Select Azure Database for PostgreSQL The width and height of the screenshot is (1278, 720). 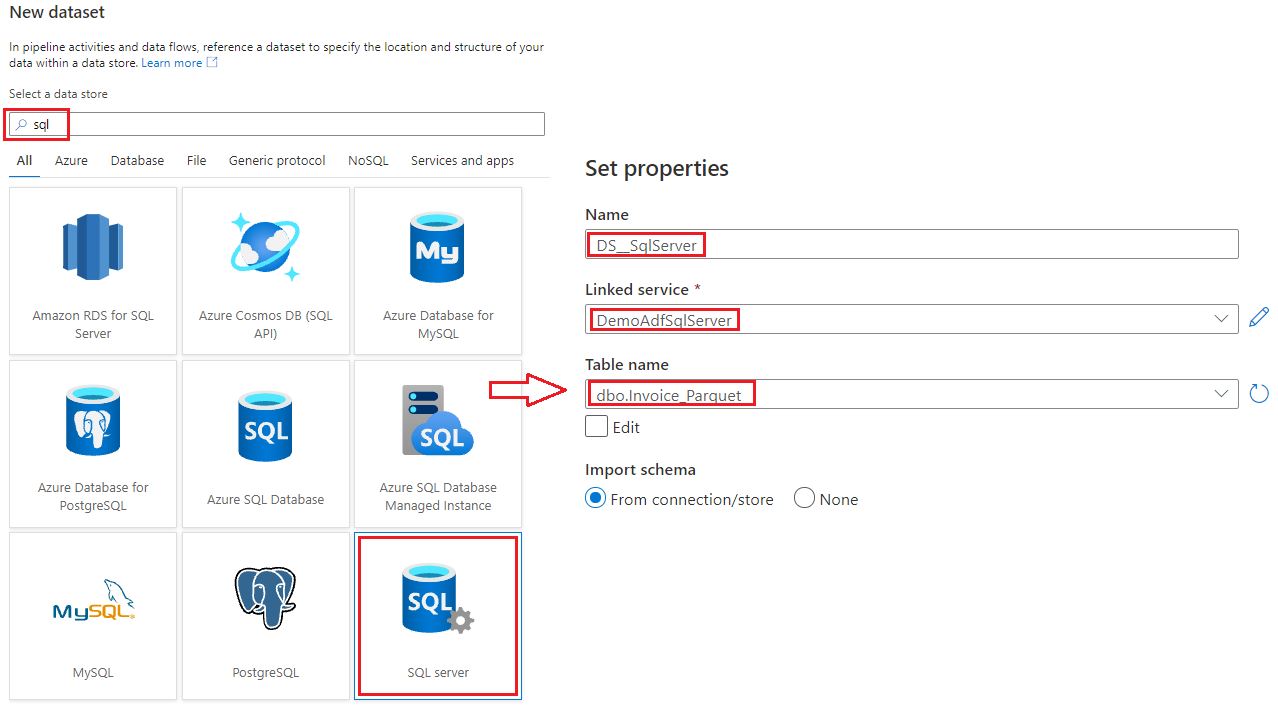[92, 443]
